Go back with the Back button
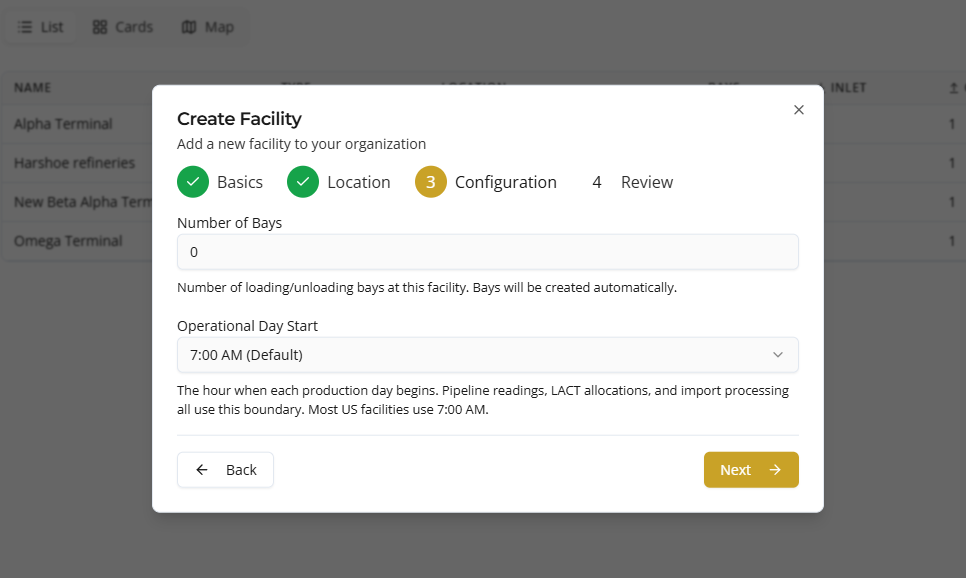This screenshot has width=966, height=578. (225, 470)
